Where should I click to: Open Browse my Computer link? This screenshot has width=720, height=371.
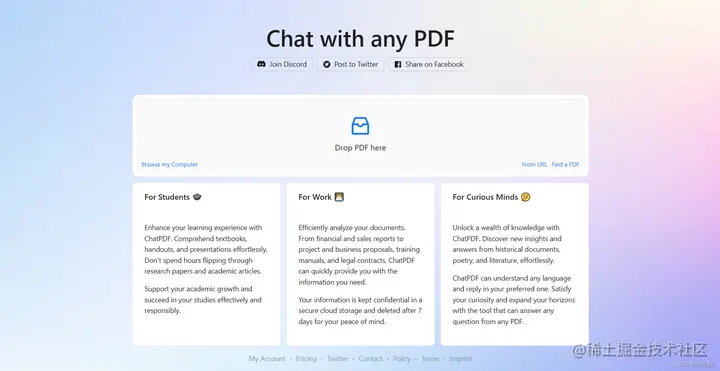tap(169, 164)
